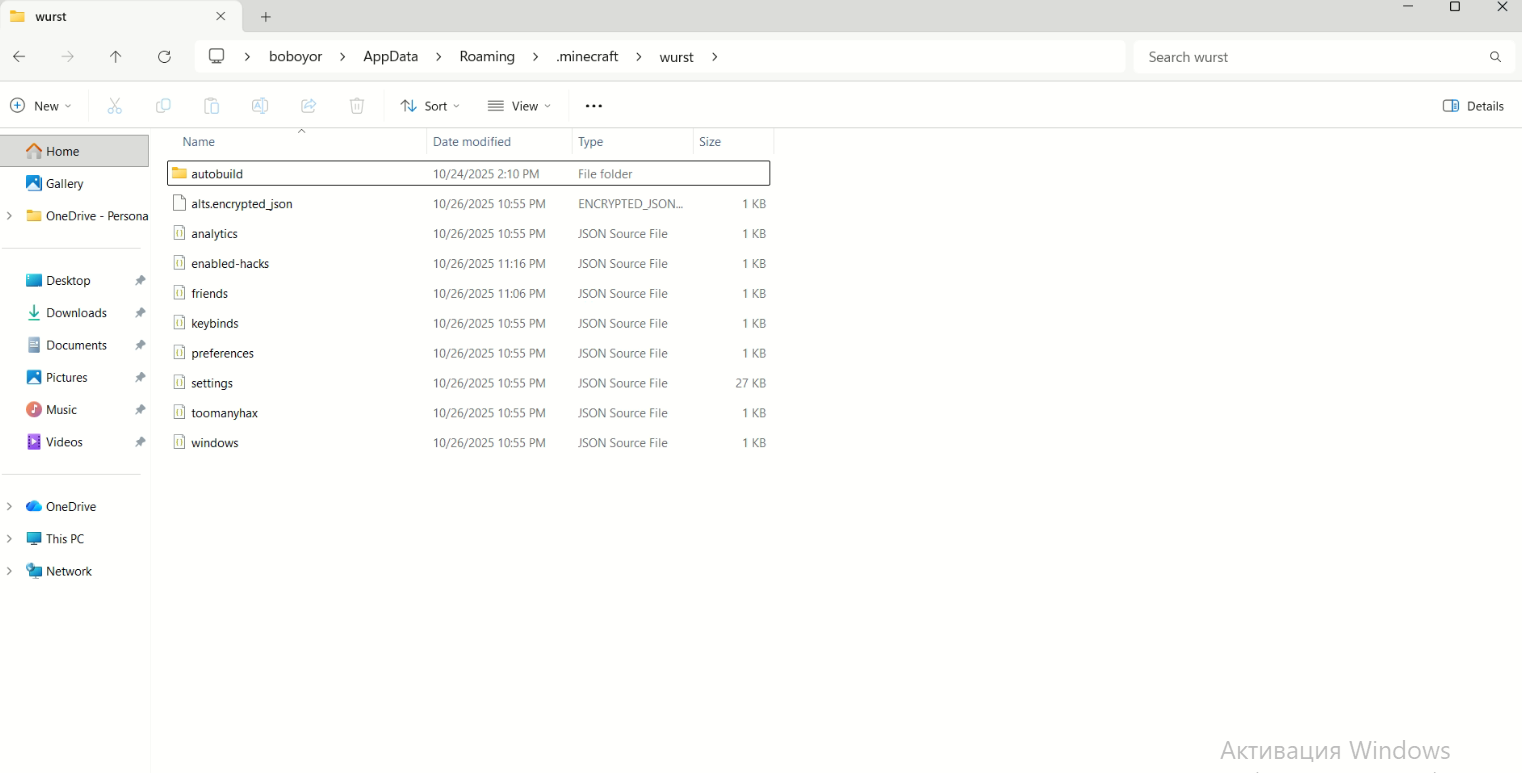The height and width of the screenshot is (773, 1522).
Task: Open the See more ellipsis menu
Action: tap(594, 106)
